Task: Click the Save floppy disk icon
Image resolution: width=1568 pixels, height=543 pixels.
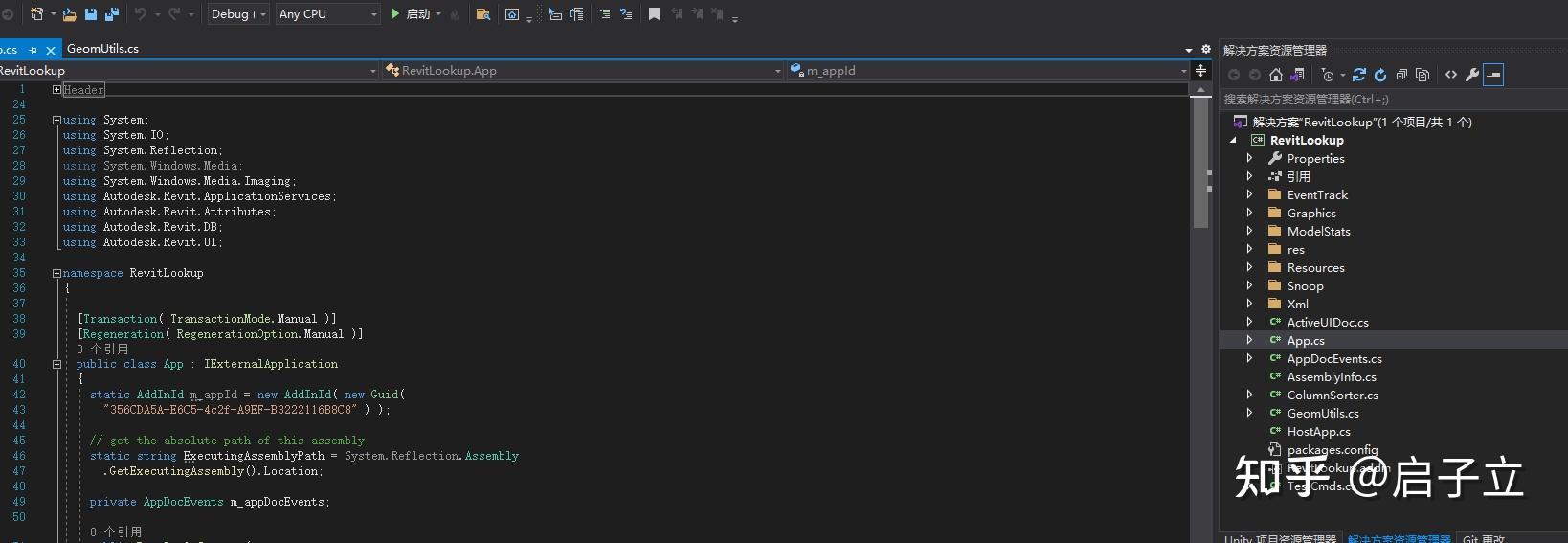Action: point(91,14)
